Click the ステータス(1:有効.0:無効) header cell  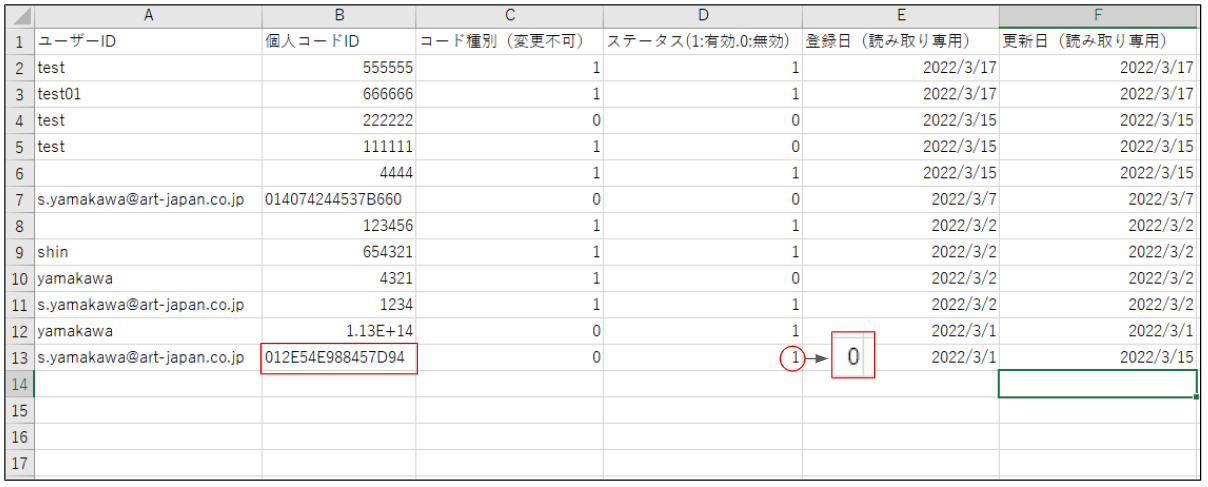click(x=702, y=42)
